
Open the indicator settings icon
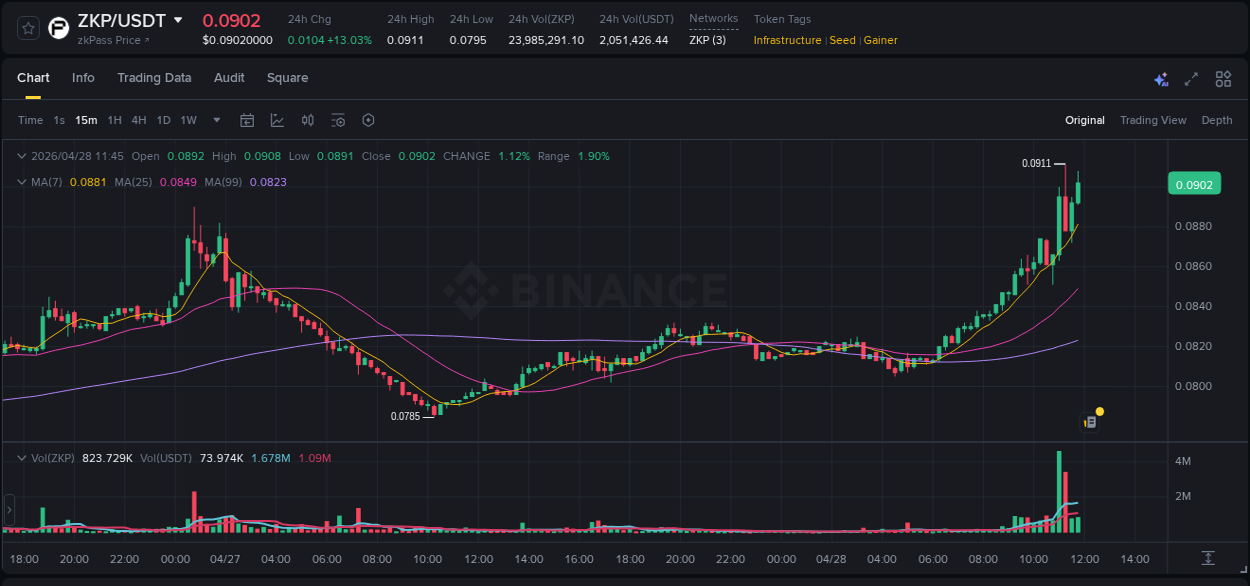pos(338,120)
